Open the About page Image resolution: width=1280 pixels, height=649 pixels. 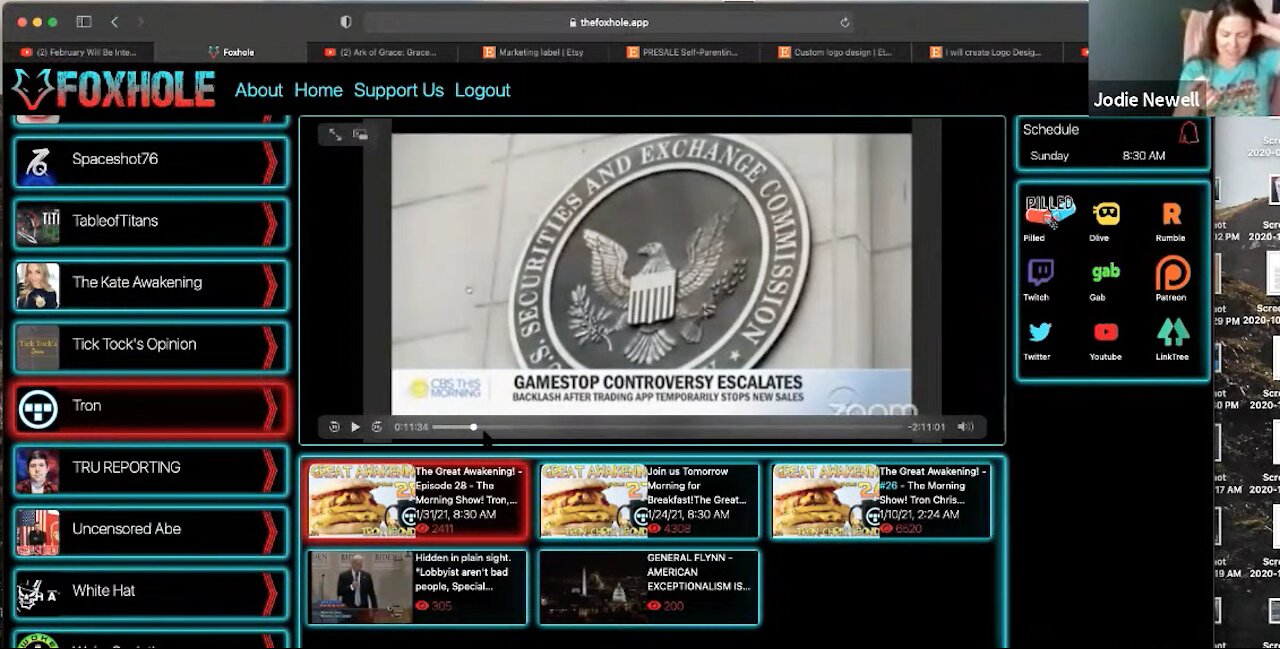pos(259,90)
